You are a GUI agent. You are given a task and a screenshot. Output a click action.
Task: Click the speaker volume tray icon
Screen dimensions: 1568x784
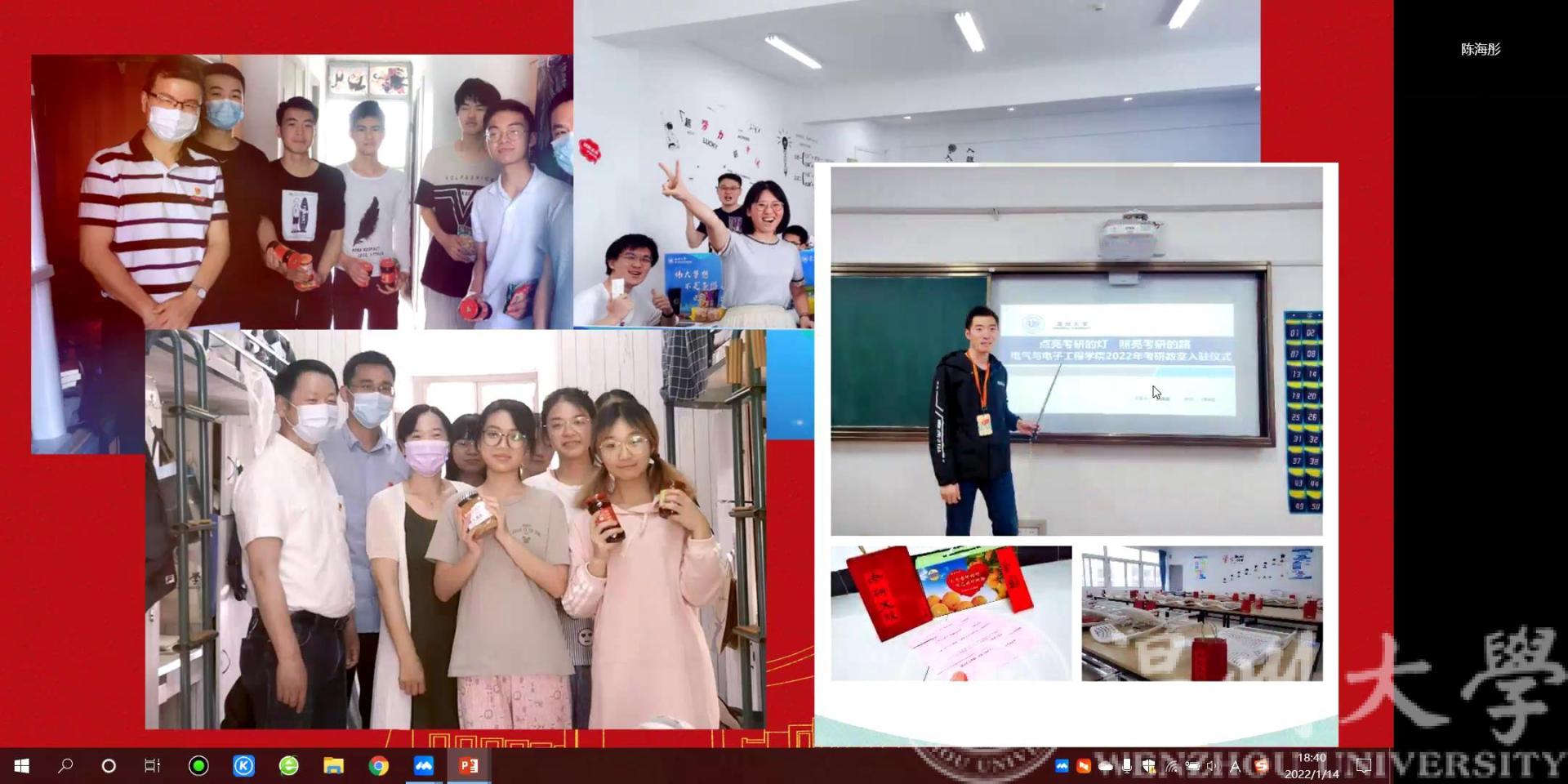pyautogui.click(x=1213, y=766)
